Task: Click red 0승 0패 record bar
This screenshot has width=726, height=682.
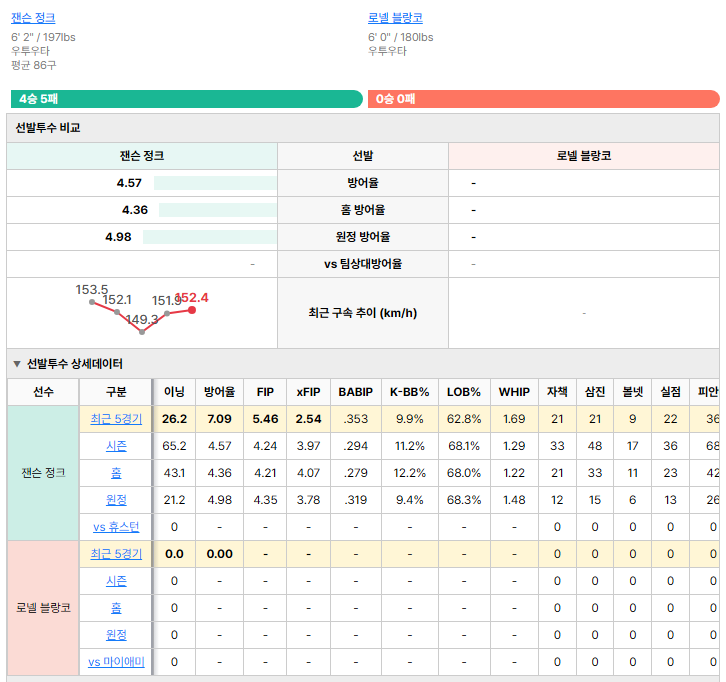Action: click(544, 99)
